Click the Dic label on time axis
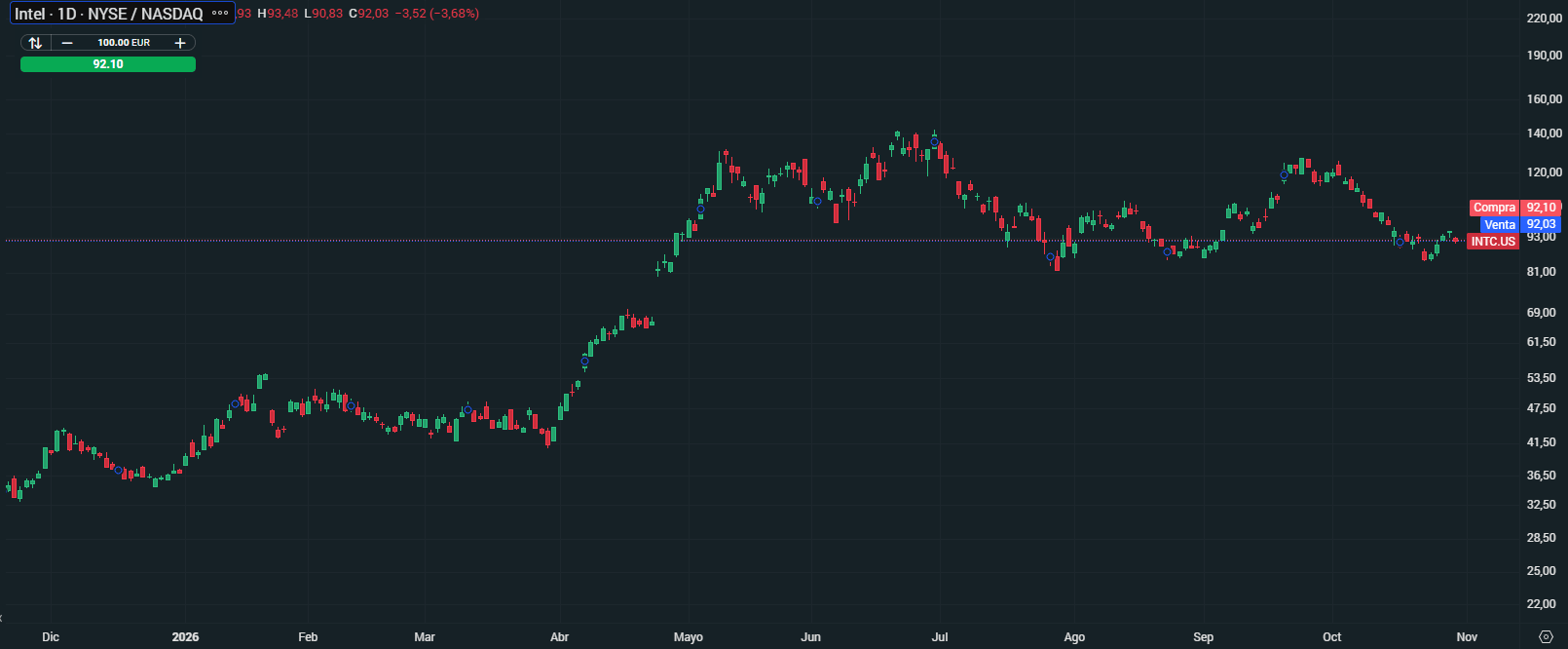 pyautogui.click(x=51, y=637)
